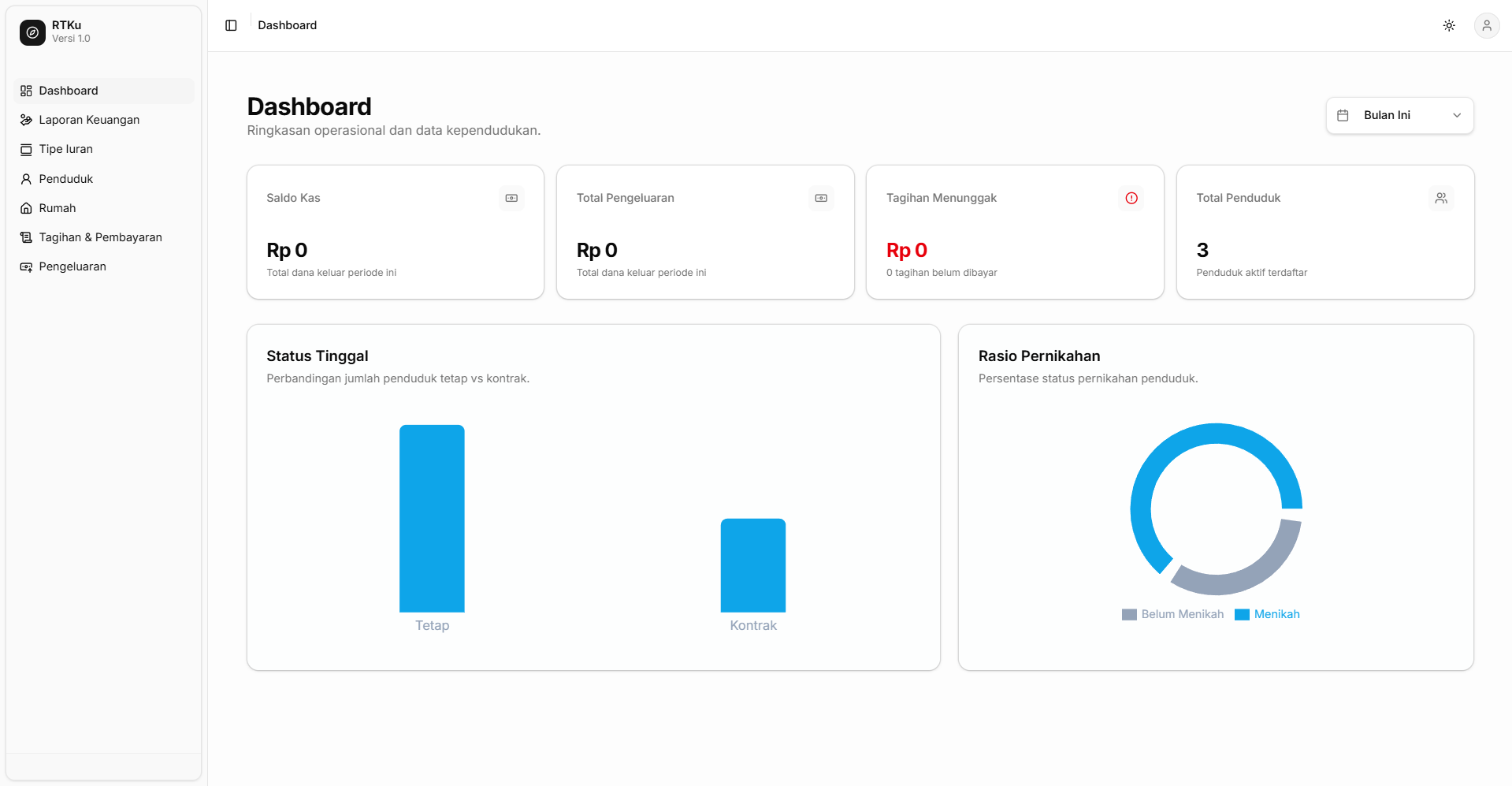This screenshot has width=1512, height=786.
Task: Navigate to Penduduk page
Action: coord(103,179)
